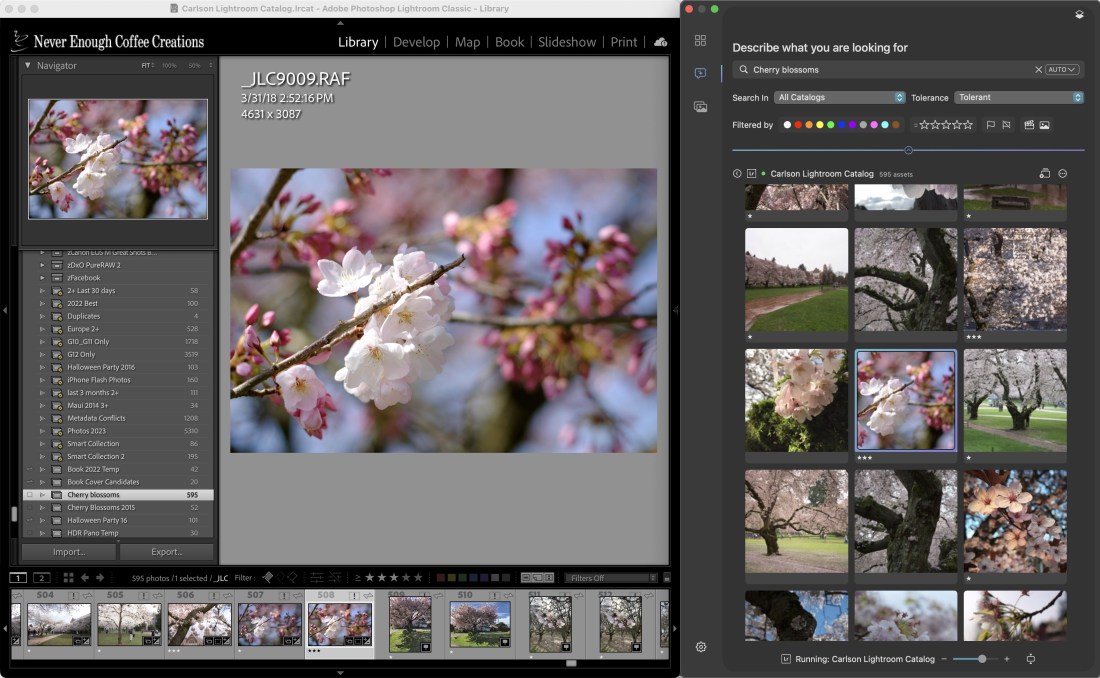Clear the Cherry blossoms search text
Viewport: 1100px width, 678px height.
tap(1038, 70)
